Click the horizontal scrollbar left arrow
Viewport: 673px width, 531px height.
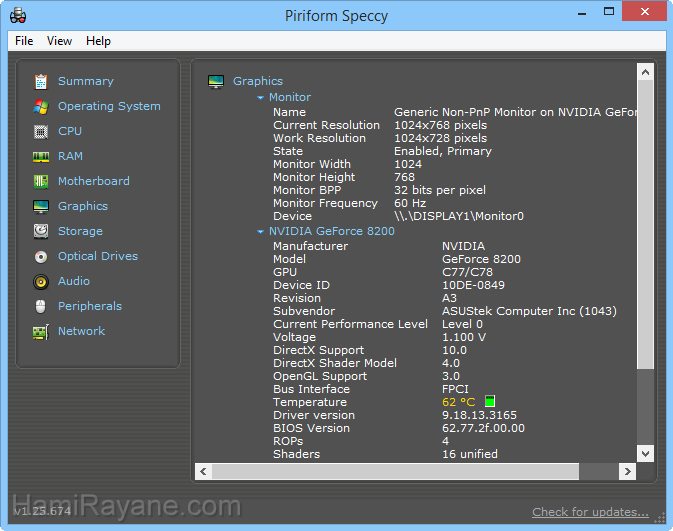(203, 471)
